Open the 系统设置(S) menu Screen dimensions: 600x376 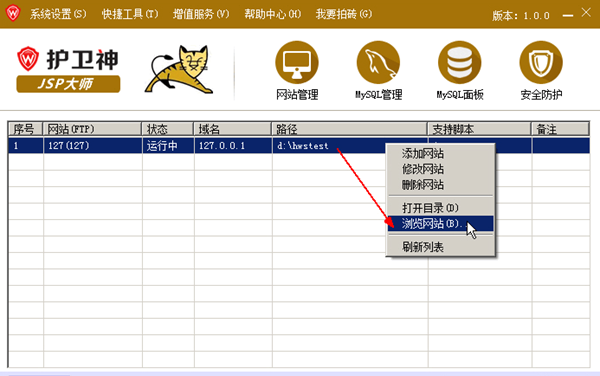pos(58,14)
